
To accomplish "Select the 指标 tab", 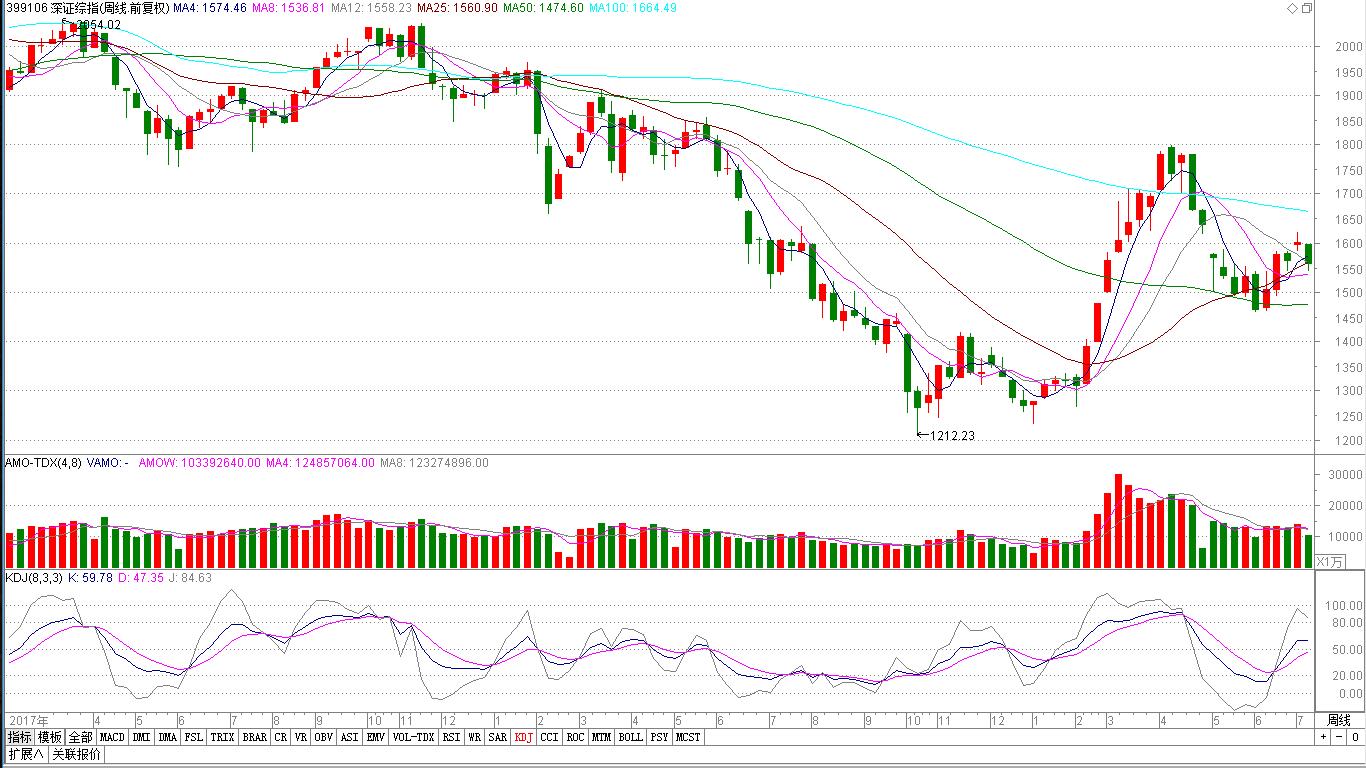I will pyautogui.click(x=20, y=737).
